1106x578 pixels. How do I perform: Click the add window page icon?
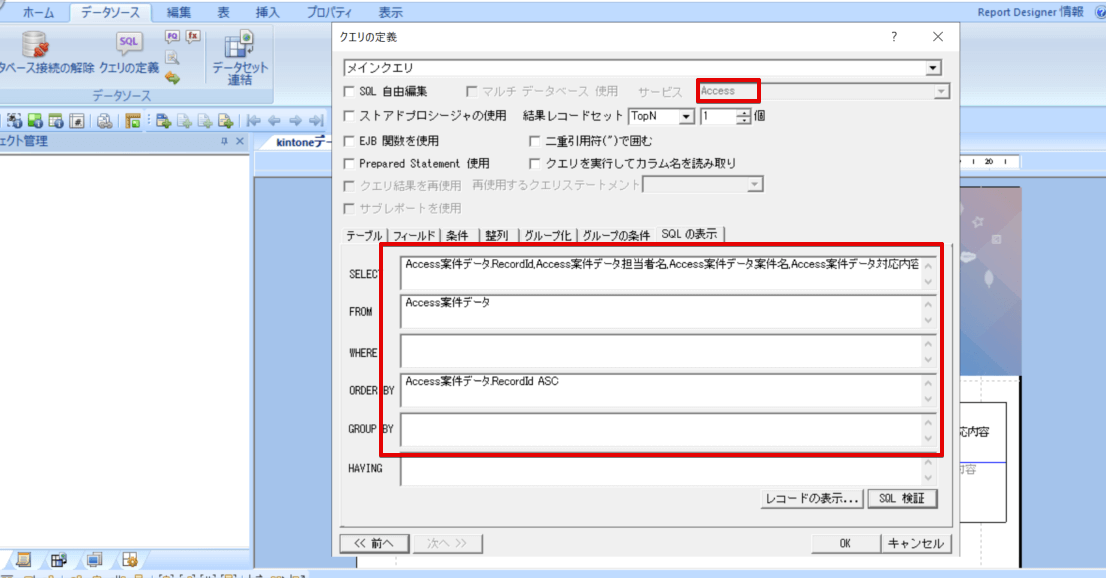(164, 121)
